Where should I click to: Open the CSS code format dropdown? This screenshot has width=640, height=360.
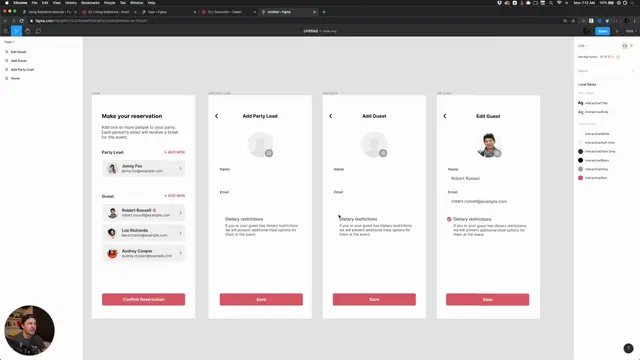pyautogui.click(x=583, y=46)
